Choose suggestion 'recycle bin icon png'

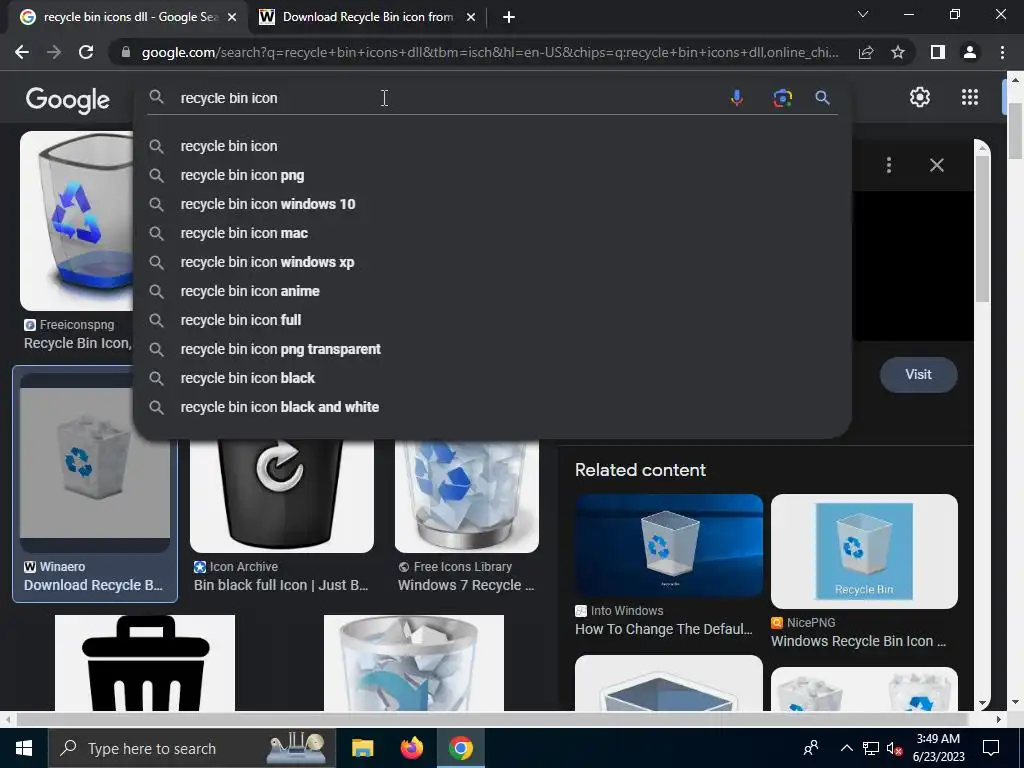tap(492, 175)
